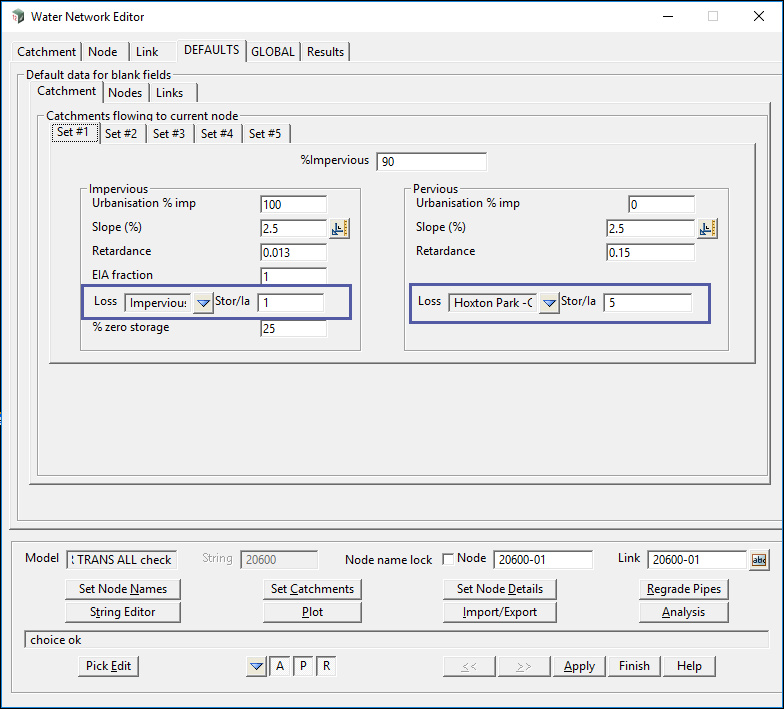Toggle the P mode button

(x=303, y=667)
